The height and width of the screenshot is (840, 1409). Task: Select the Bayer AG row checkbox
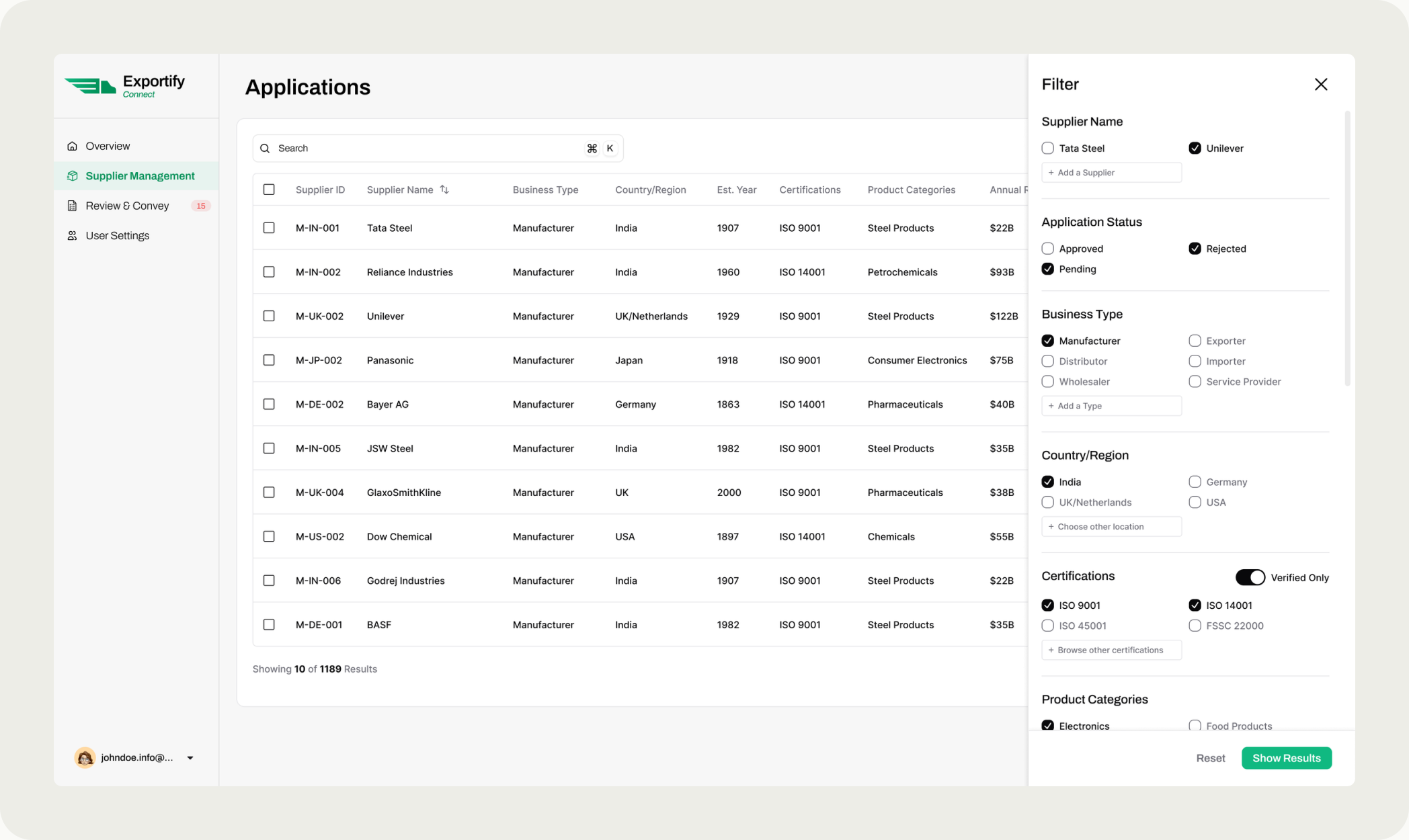(269, 404)
